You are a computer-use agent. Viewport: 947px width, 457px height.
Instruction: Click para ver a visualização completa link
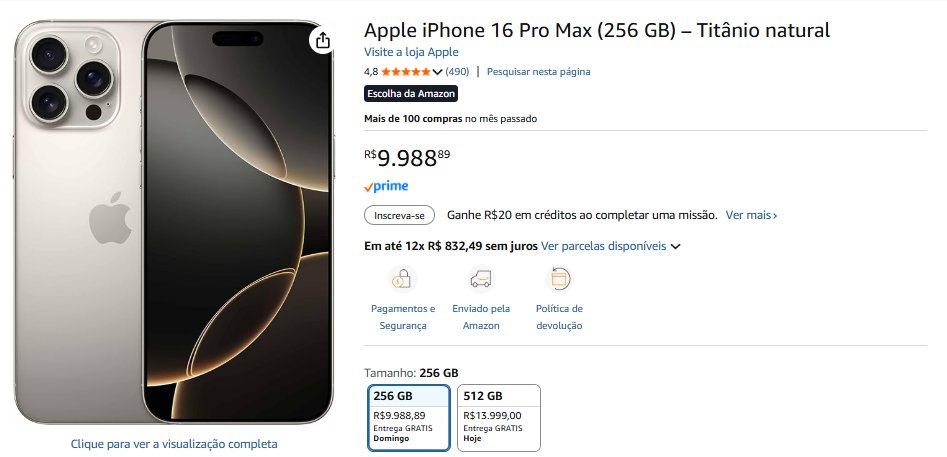[x=174, y=444]
